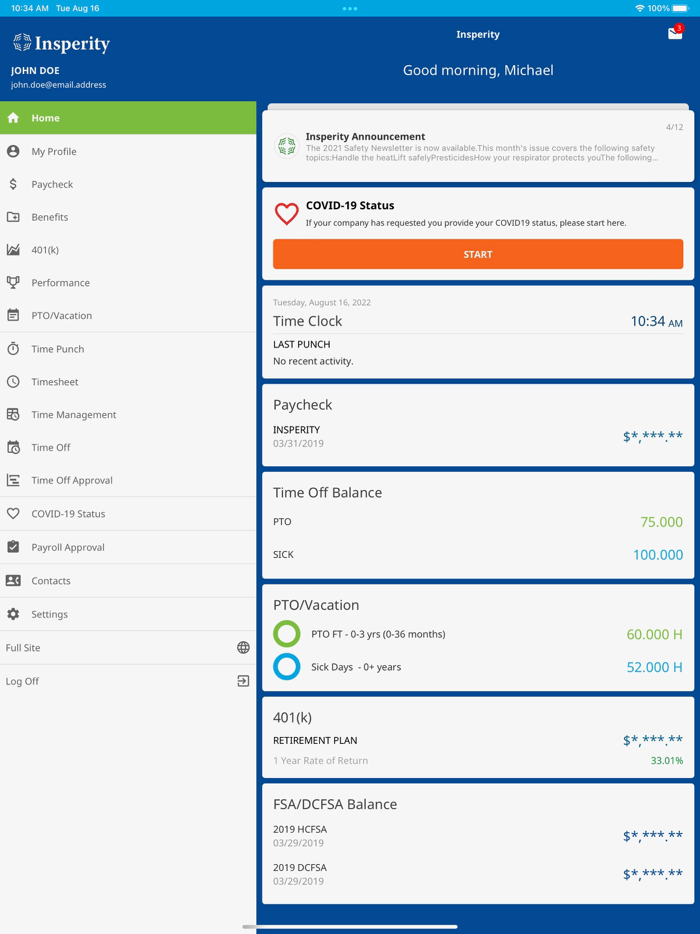Click the Log Off link text
This screenshot has width=700, height=934.
pyautogui.click(x=22, y=681)
